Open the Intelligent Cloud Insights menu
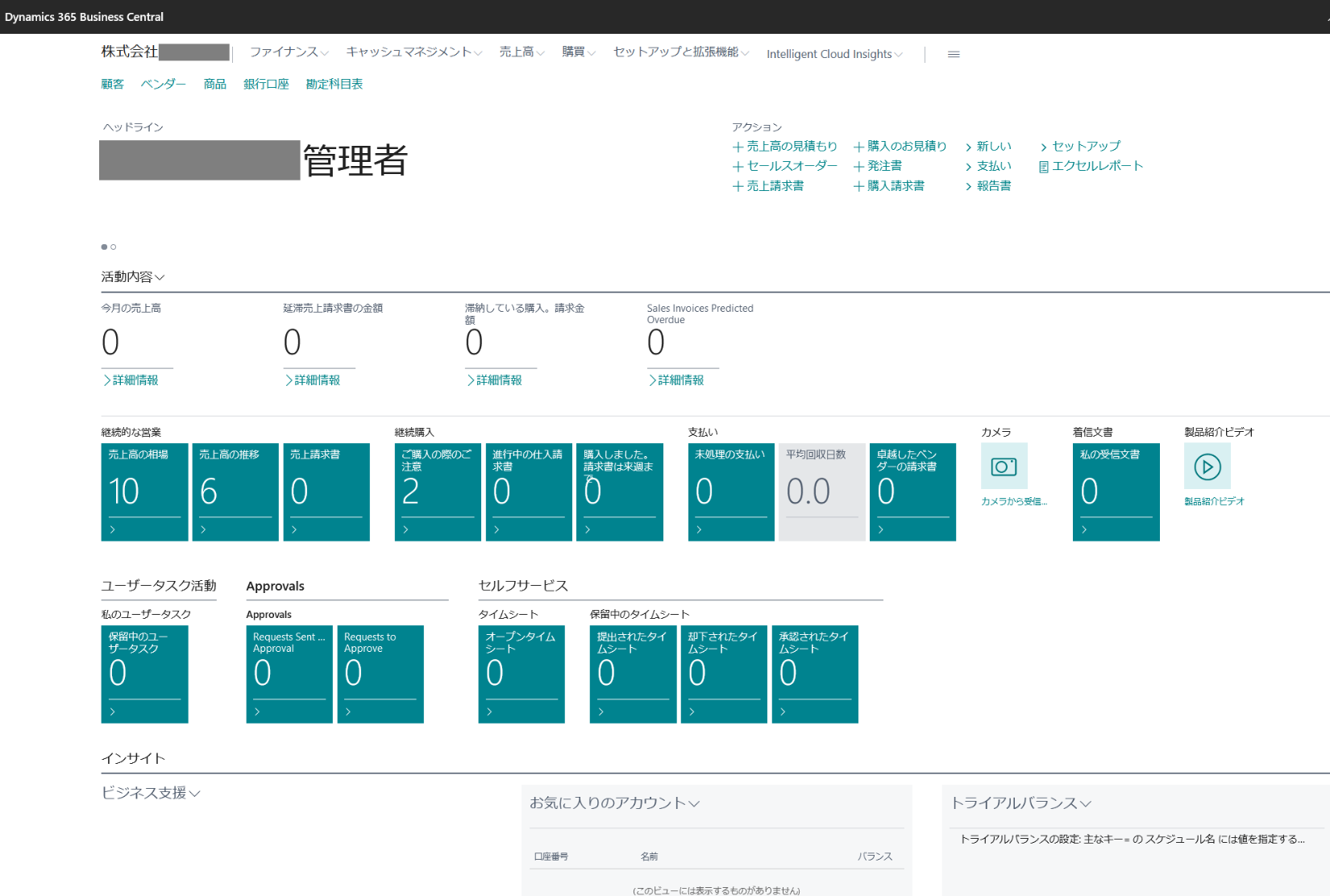This screenshot has height=896, width=1330. coord(834,54)
